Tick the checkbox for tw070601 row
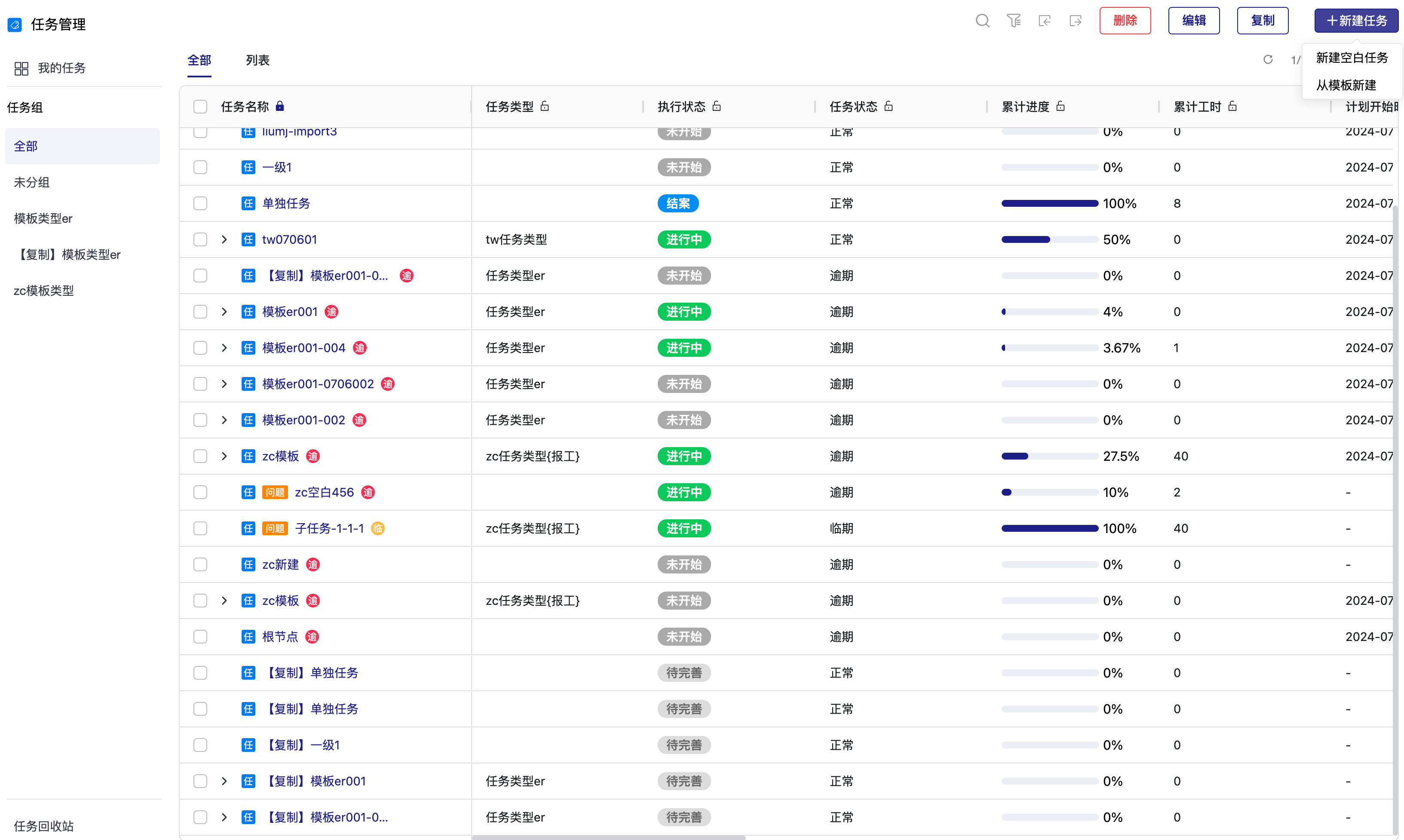Viewport: 1404px width, 840px height. click(x=200, y=239)
